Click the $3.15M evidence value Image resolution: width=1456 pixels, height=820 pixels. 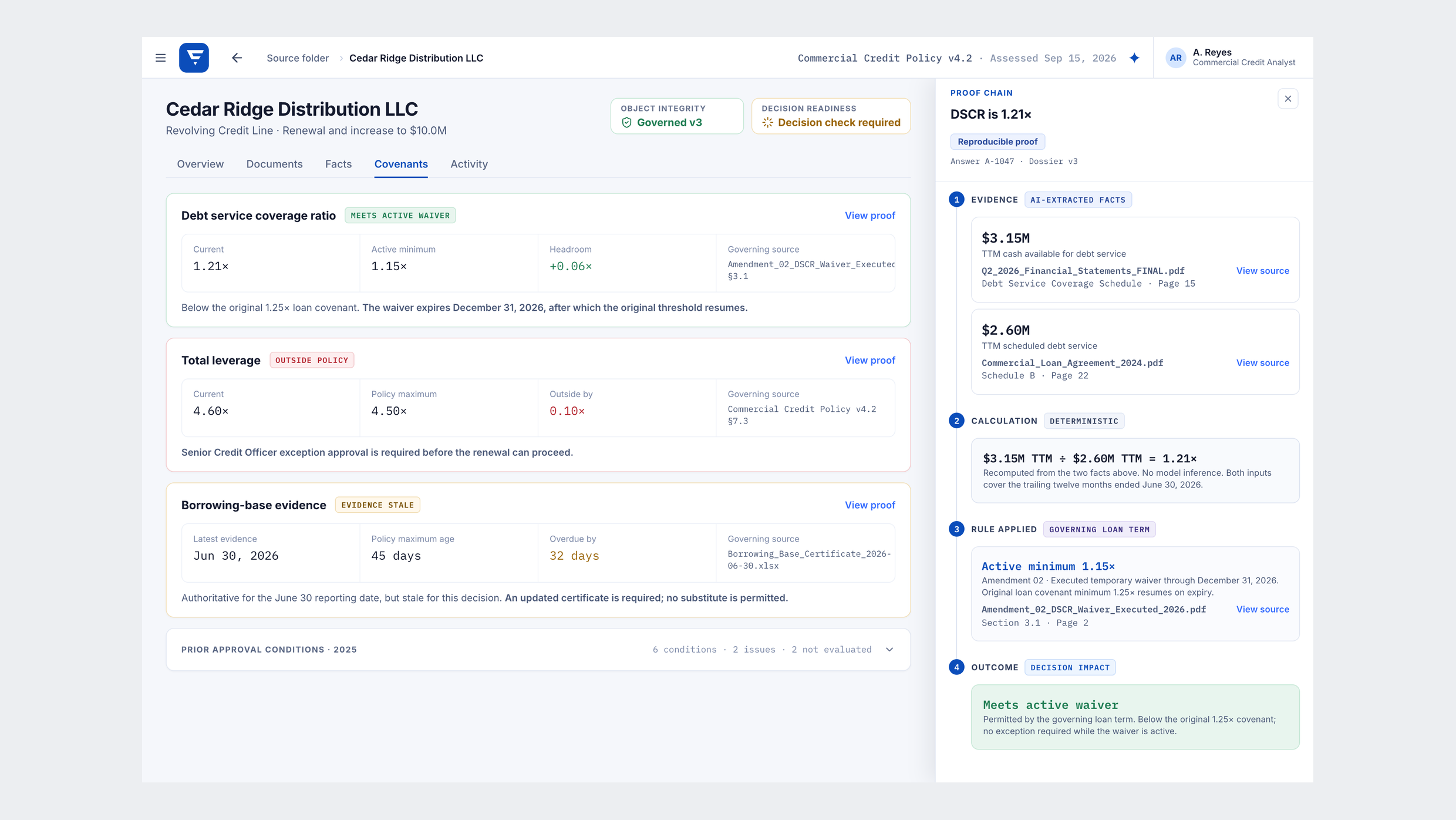[x=1005, y=238]
